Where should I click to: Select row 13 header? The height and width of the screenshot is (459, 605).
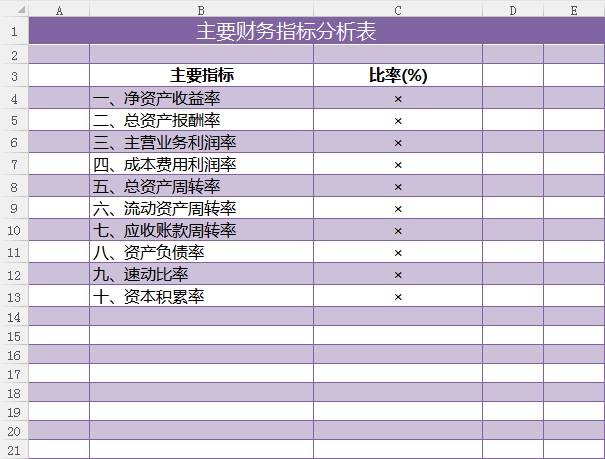coord(14,296)
